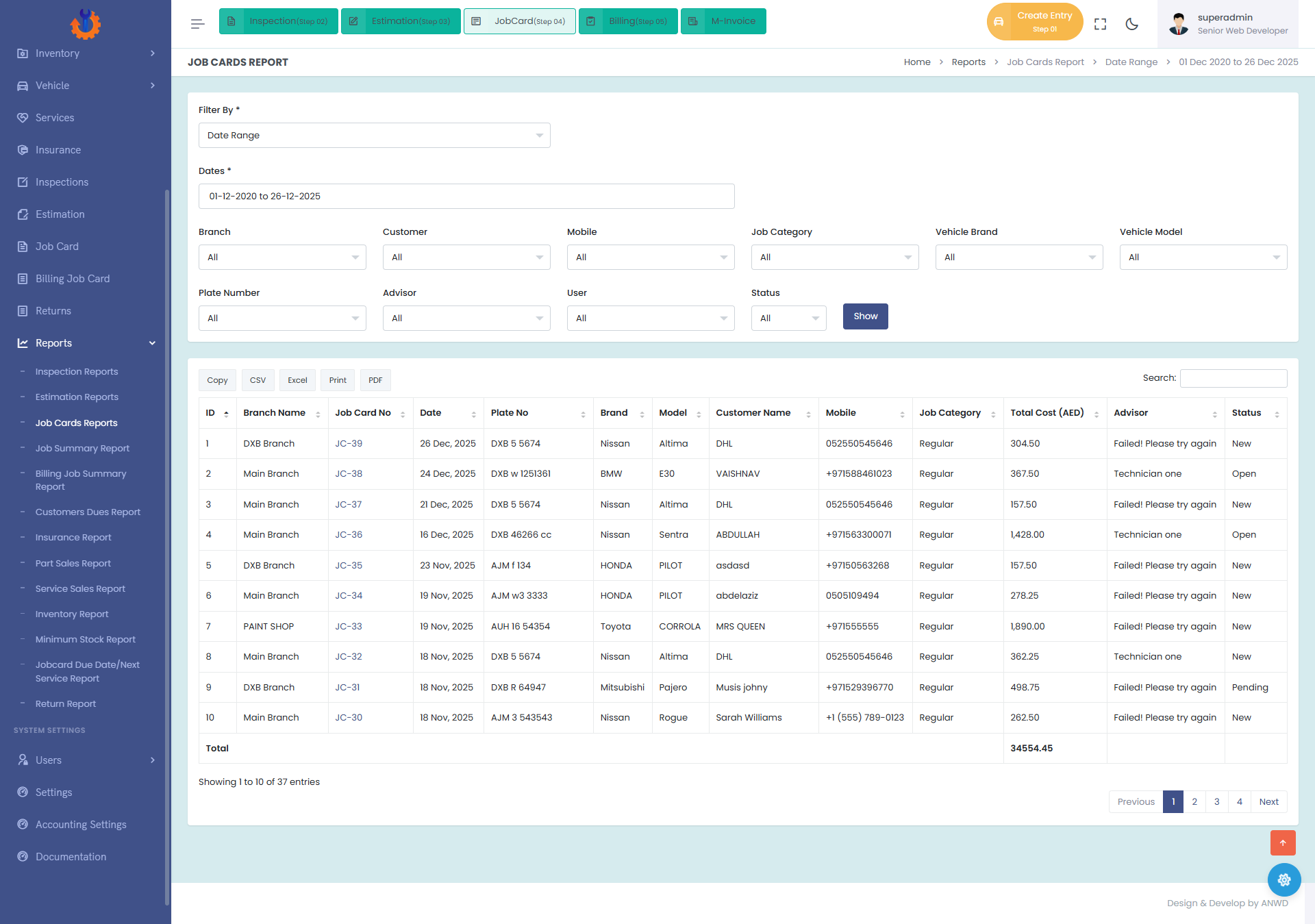Open the Vehicle Brand dropdown
The height and width of the screenshot is (924, 1315).
click(1018, 257)
